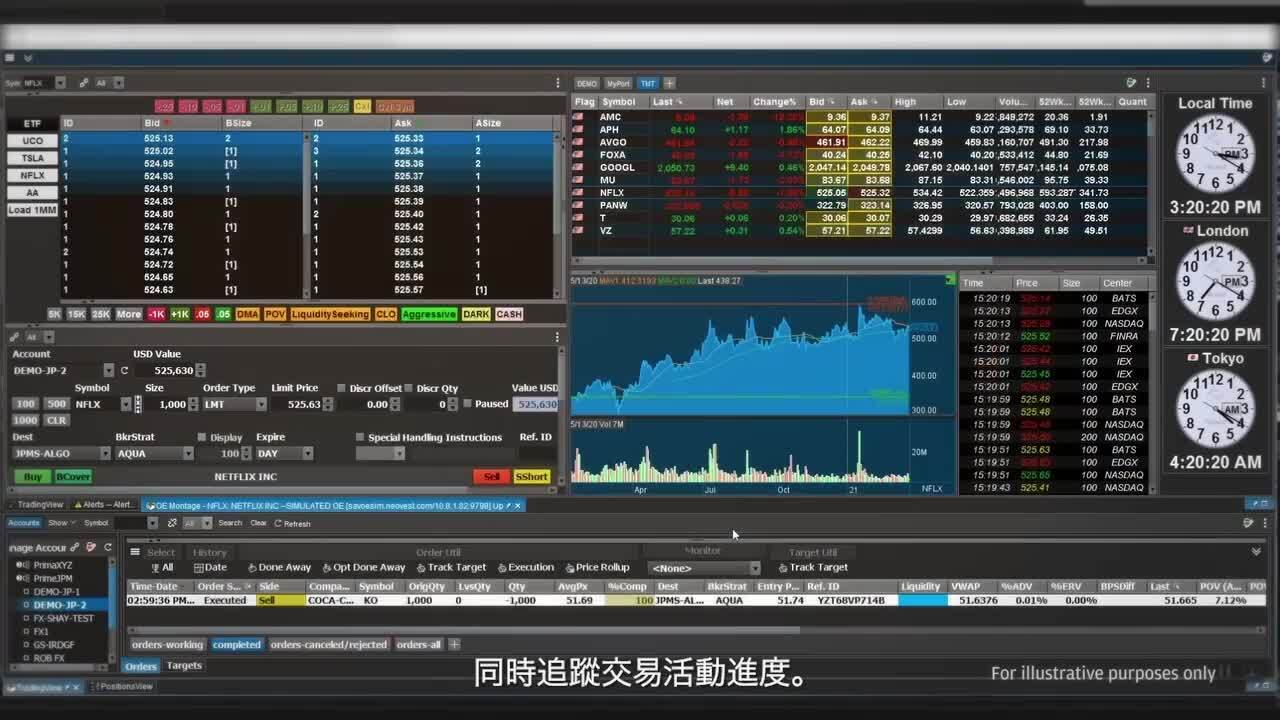
Task: Switch to the MyPort watchlist tab
Action: [619, 83]
